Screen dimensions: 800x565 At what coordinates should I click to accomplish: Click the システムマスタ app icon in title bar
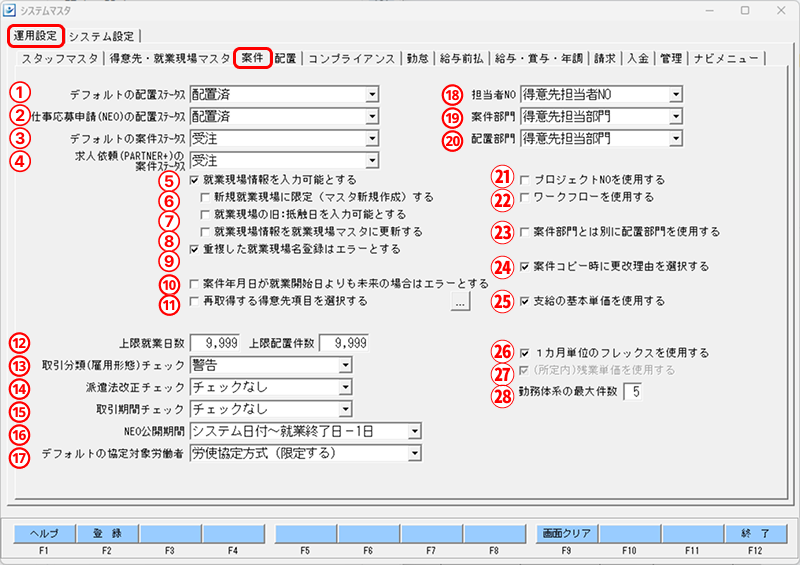coord(9,10)
